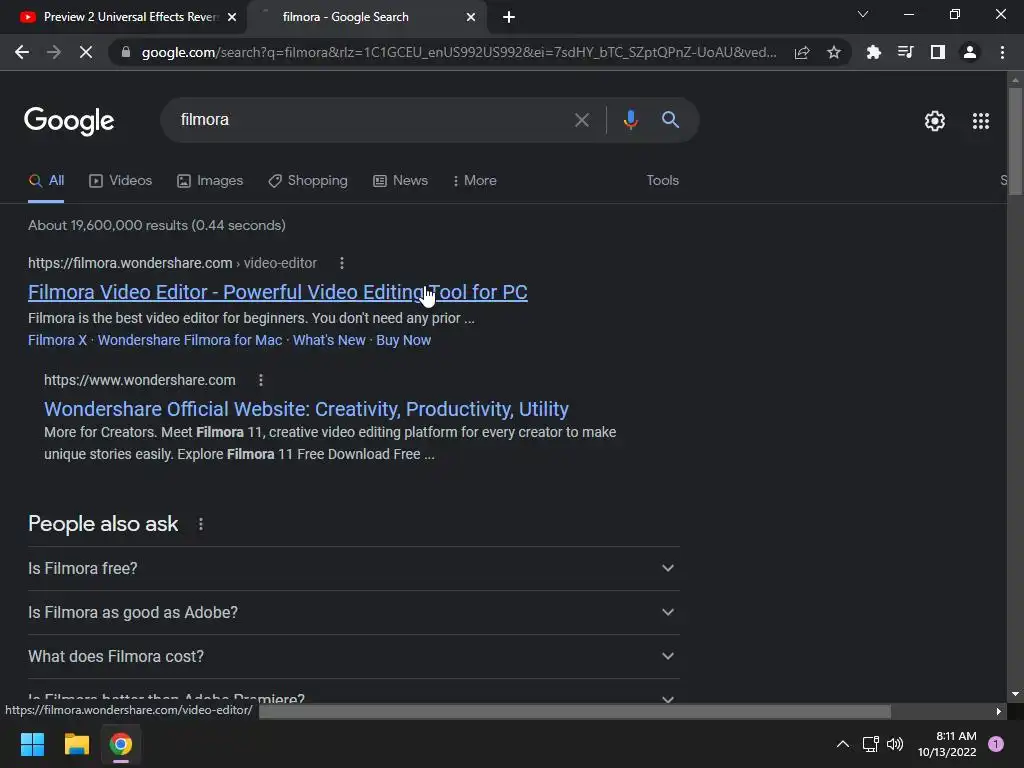Select the All results tab
The width and height of the screenshot is (1024, 768).
tap(46, 181)
